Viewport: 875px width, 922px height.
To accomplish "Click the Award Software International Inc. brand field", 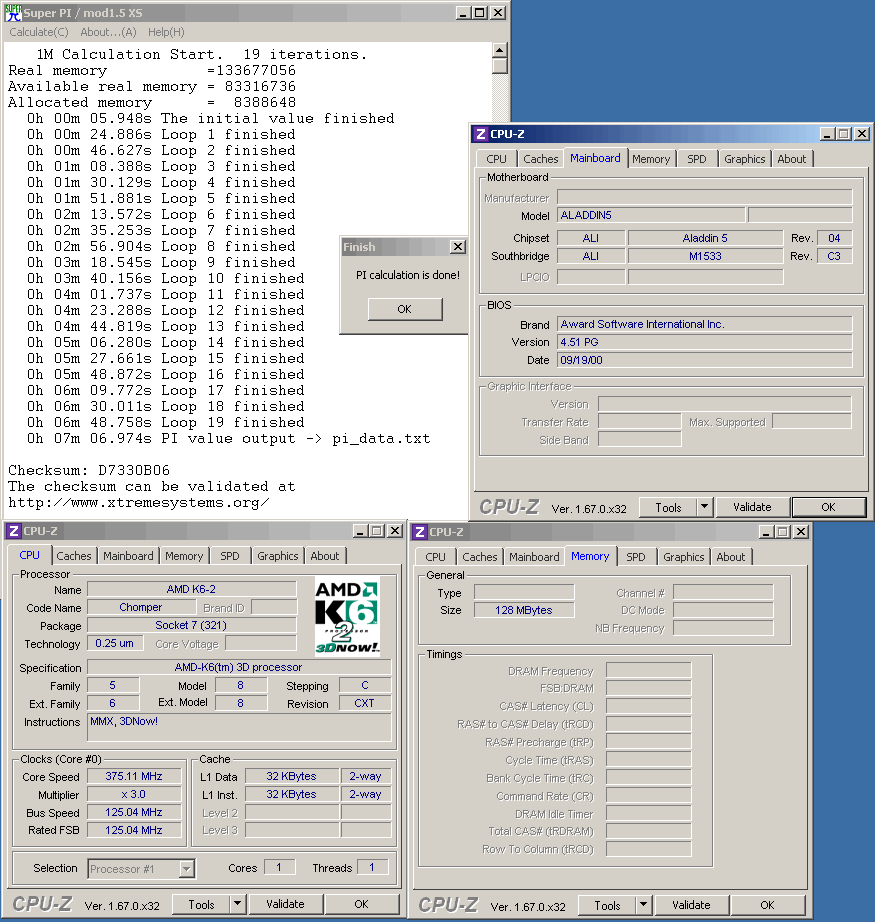I will [x=704, y=325].
